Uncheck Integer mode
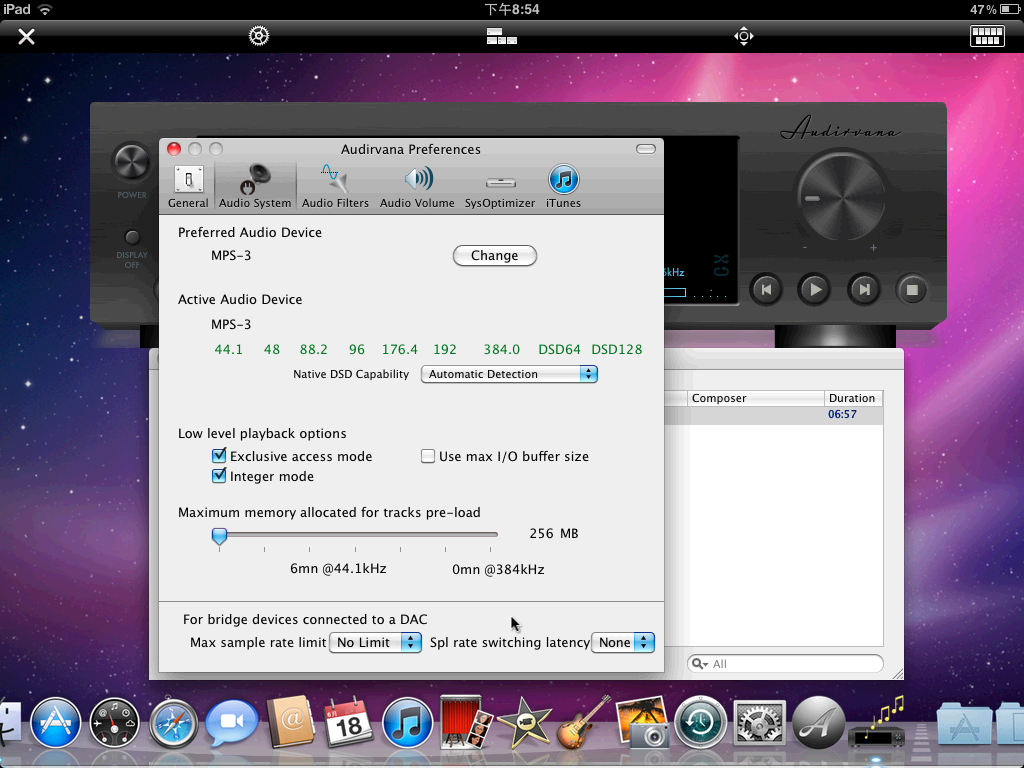Image resolution: width=1024 pixels, height=768 pixels. pos(219,476)
